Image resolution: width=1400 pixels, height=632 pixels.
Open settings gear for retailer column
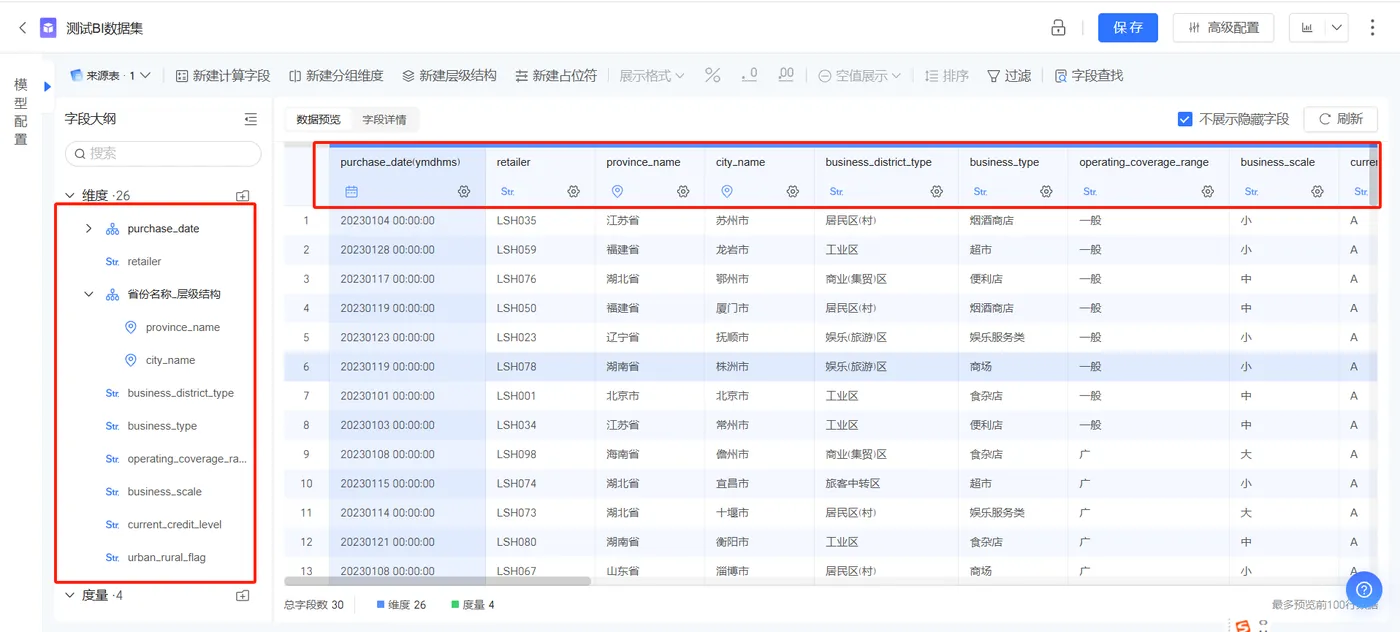[573, 191]
